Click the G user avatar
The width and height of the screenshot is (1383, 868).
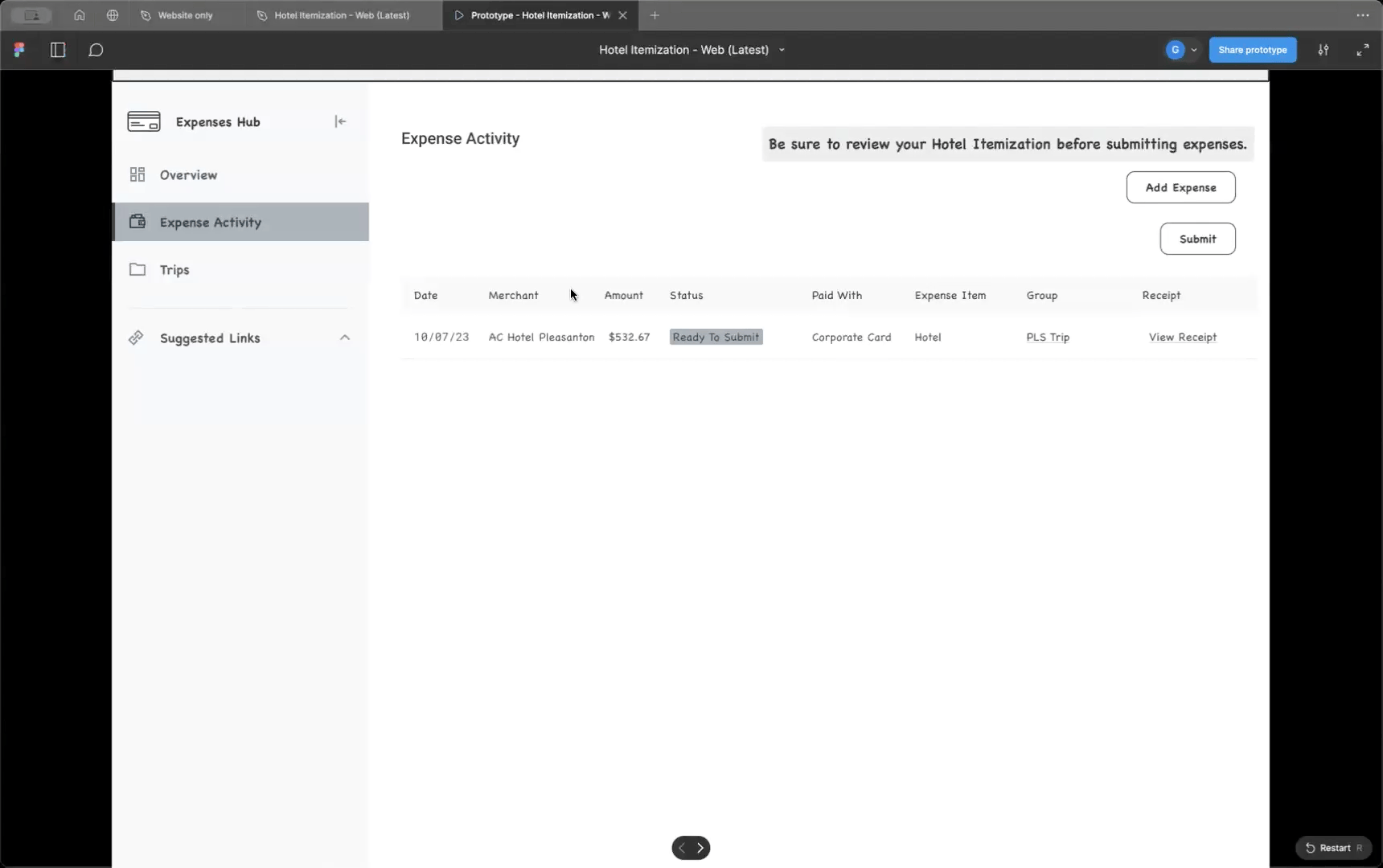point(1175,50)
